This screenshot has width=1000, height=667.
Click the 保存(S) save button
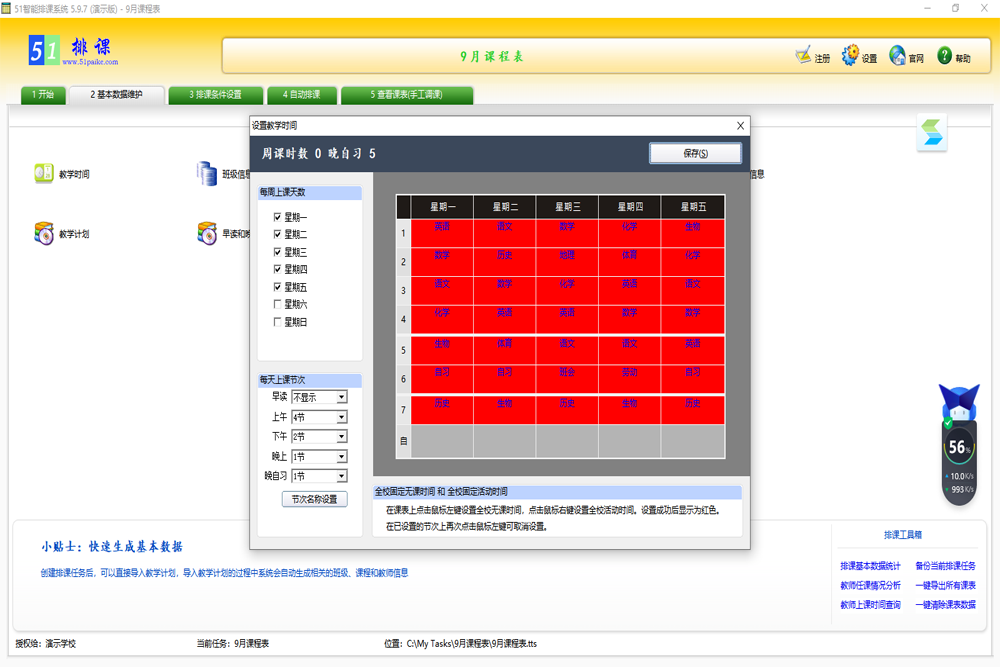tap(695, 153)
